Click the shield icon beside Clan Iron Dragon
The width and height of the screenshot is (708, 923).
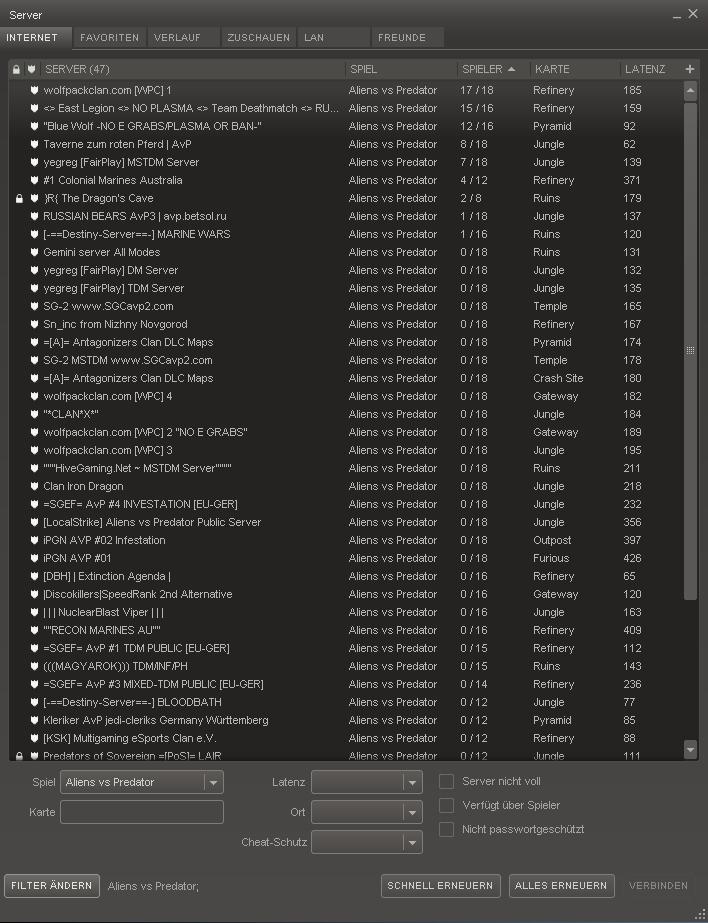pos(34,486)
